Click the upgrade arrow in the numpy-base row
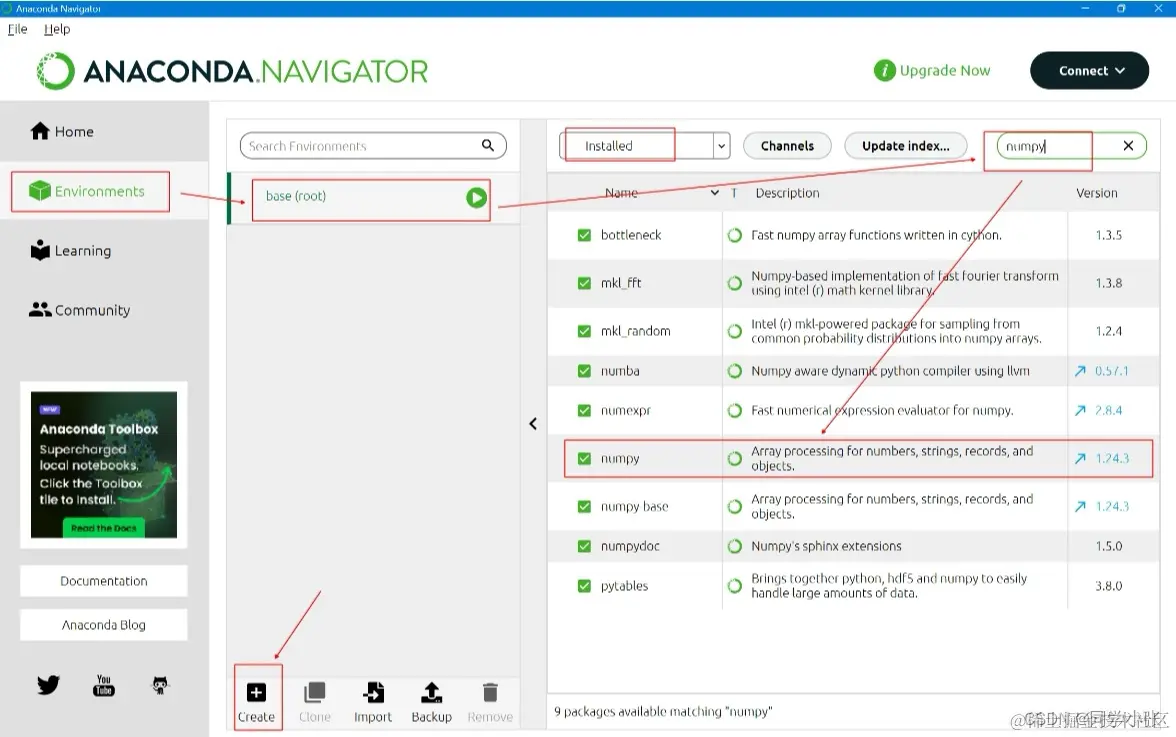 (1080, 506)
